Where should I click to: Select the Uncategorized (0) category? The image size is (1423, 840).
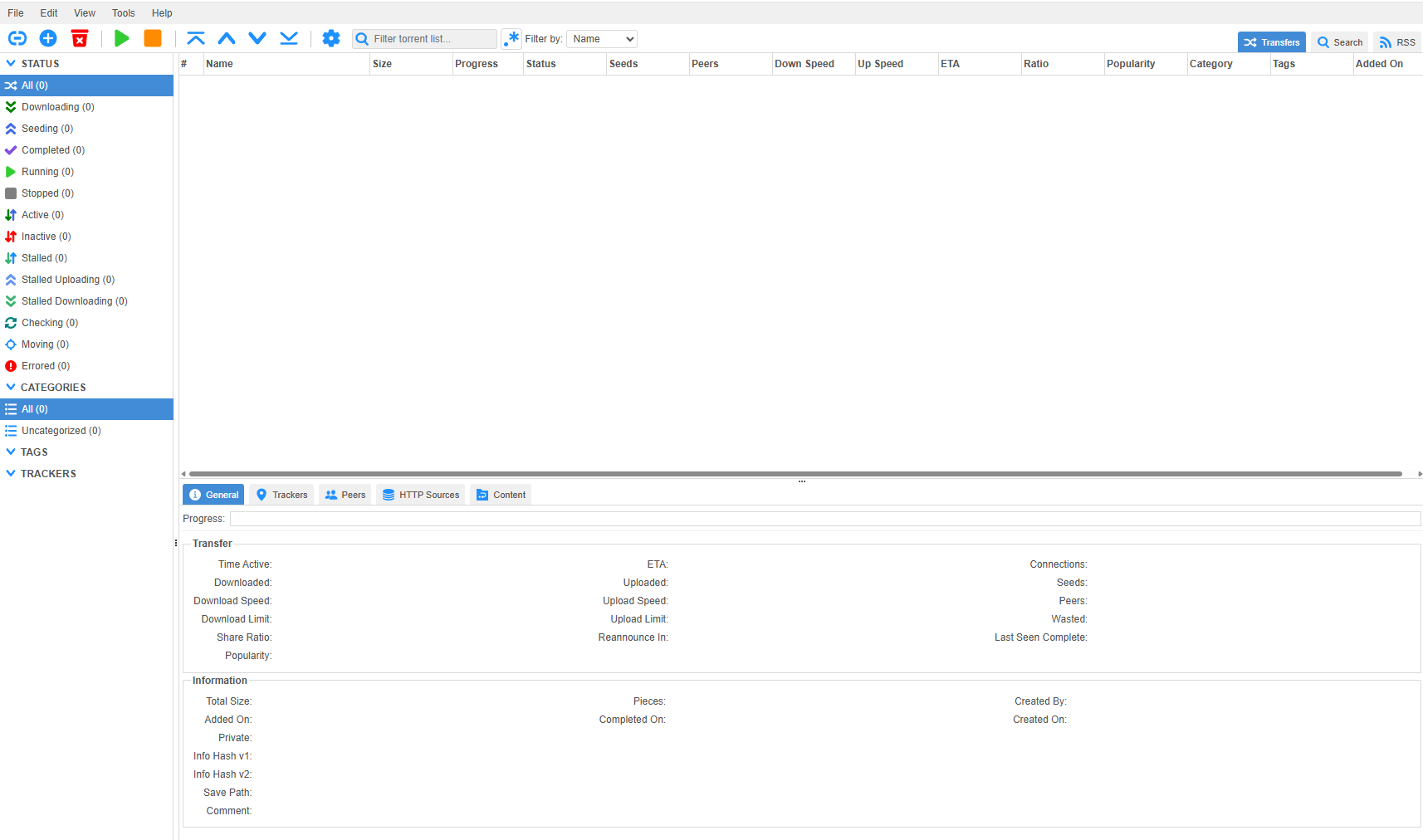[x=86, y=431]
